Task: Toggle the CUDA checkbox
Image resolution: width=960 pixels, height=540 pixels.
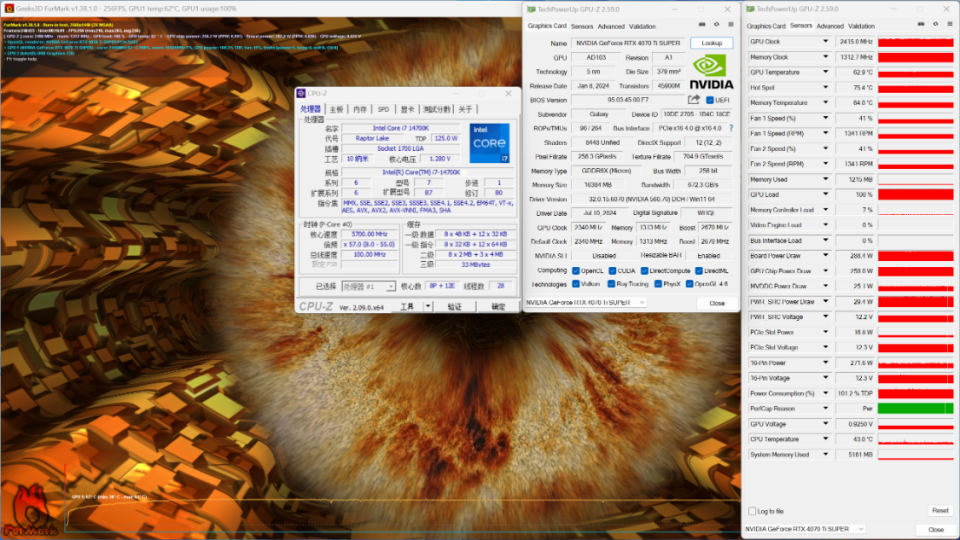Action: [x=612, y=271]
